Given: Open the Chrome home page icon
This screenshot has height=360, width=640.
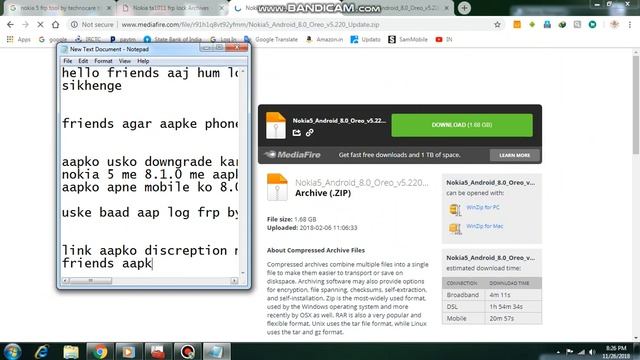Looking at the screenshot, I should [56, 24].
